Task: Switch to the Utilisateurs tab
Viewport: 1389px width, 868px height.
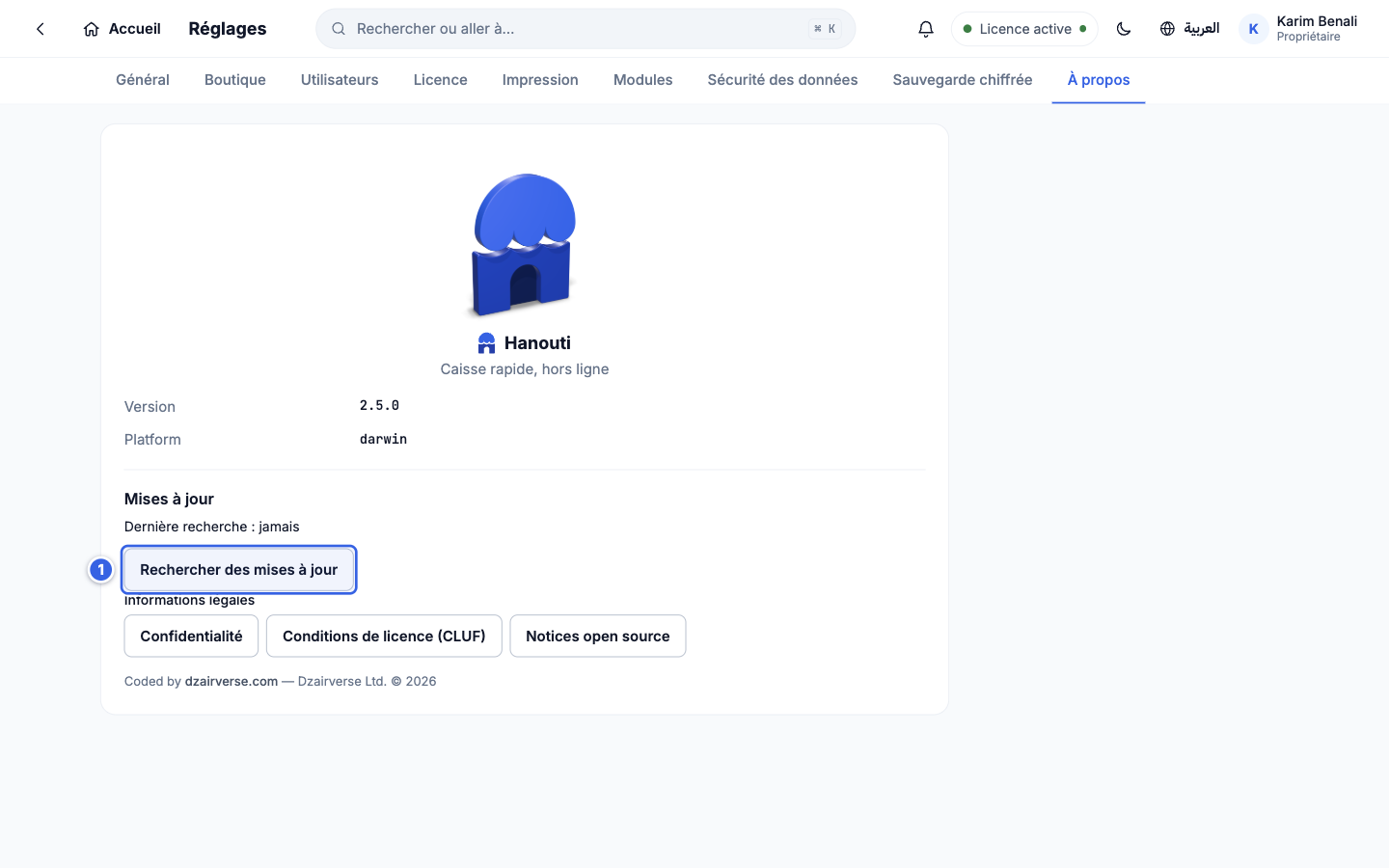Action: pos(340,80)
